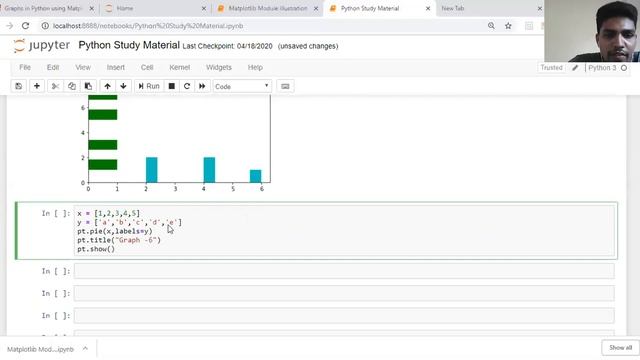Click the pencil edit mode icon
The width and height of the screenshot is (640, 360).
pyautogui.click(x=575, y=68)
